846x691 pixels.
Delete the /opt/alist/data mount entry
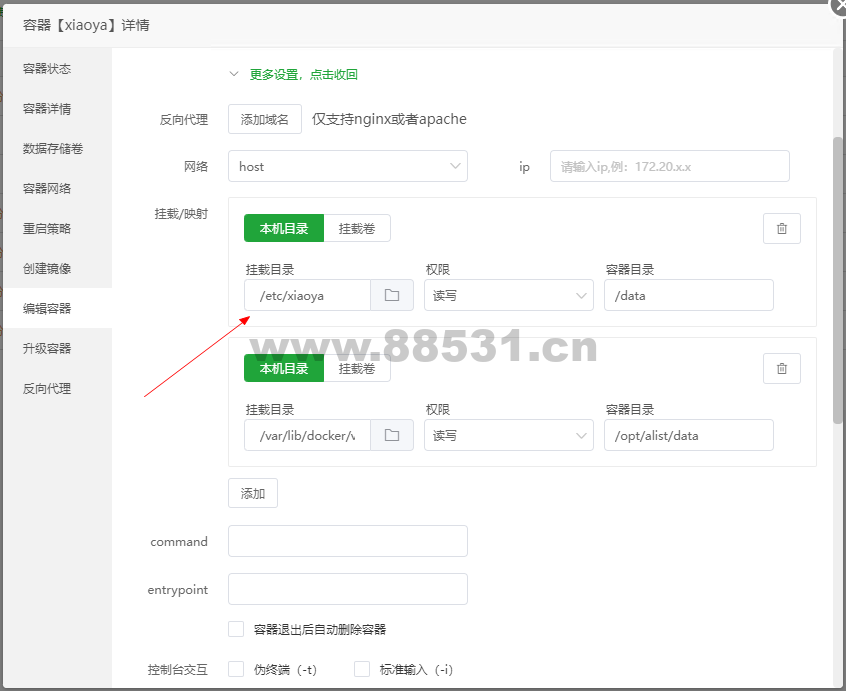781,368
